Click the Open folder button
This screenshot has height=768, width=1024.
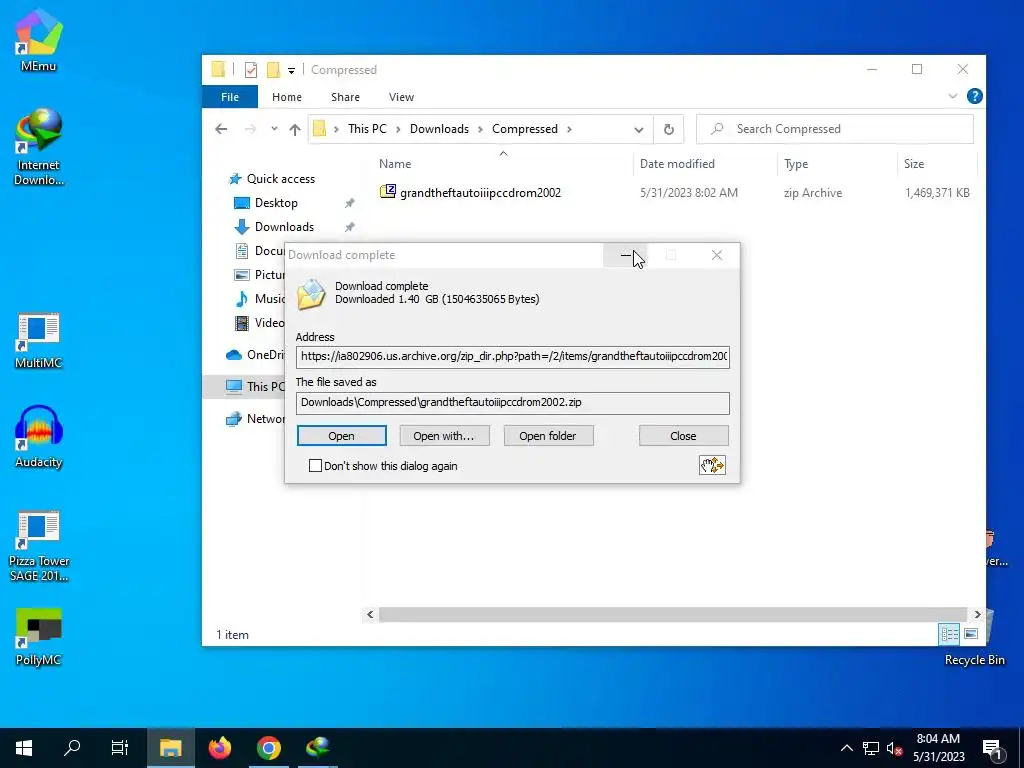click(548, 436)
